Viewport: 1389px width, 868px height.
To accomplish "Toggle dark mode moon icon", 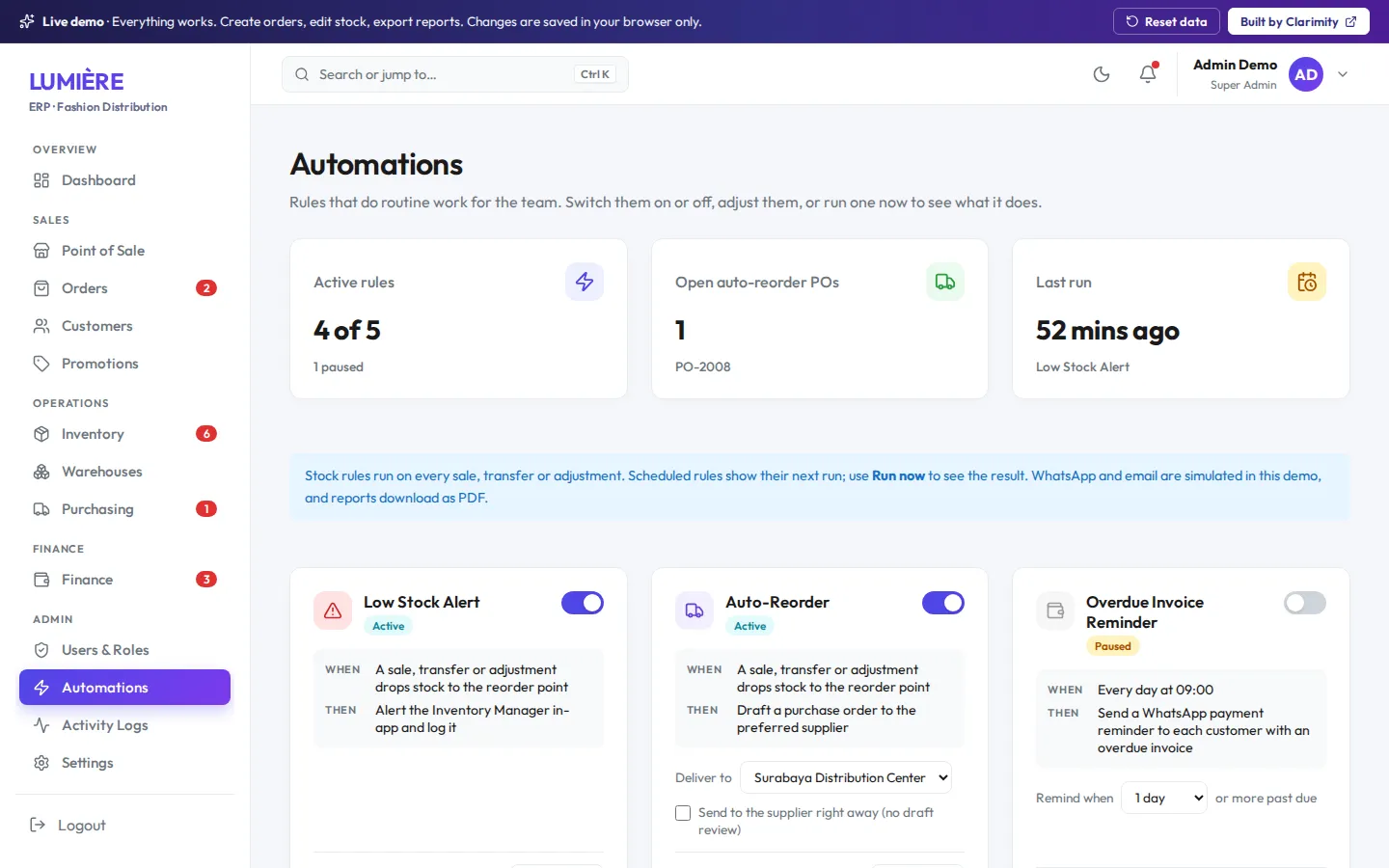I will [x=1102, y=74].
